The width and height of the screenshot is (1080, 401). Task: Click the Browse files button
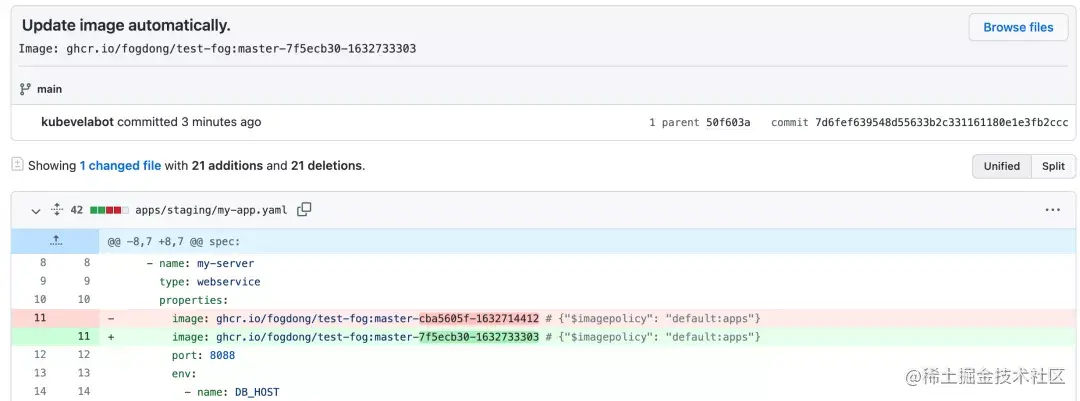1018,28
